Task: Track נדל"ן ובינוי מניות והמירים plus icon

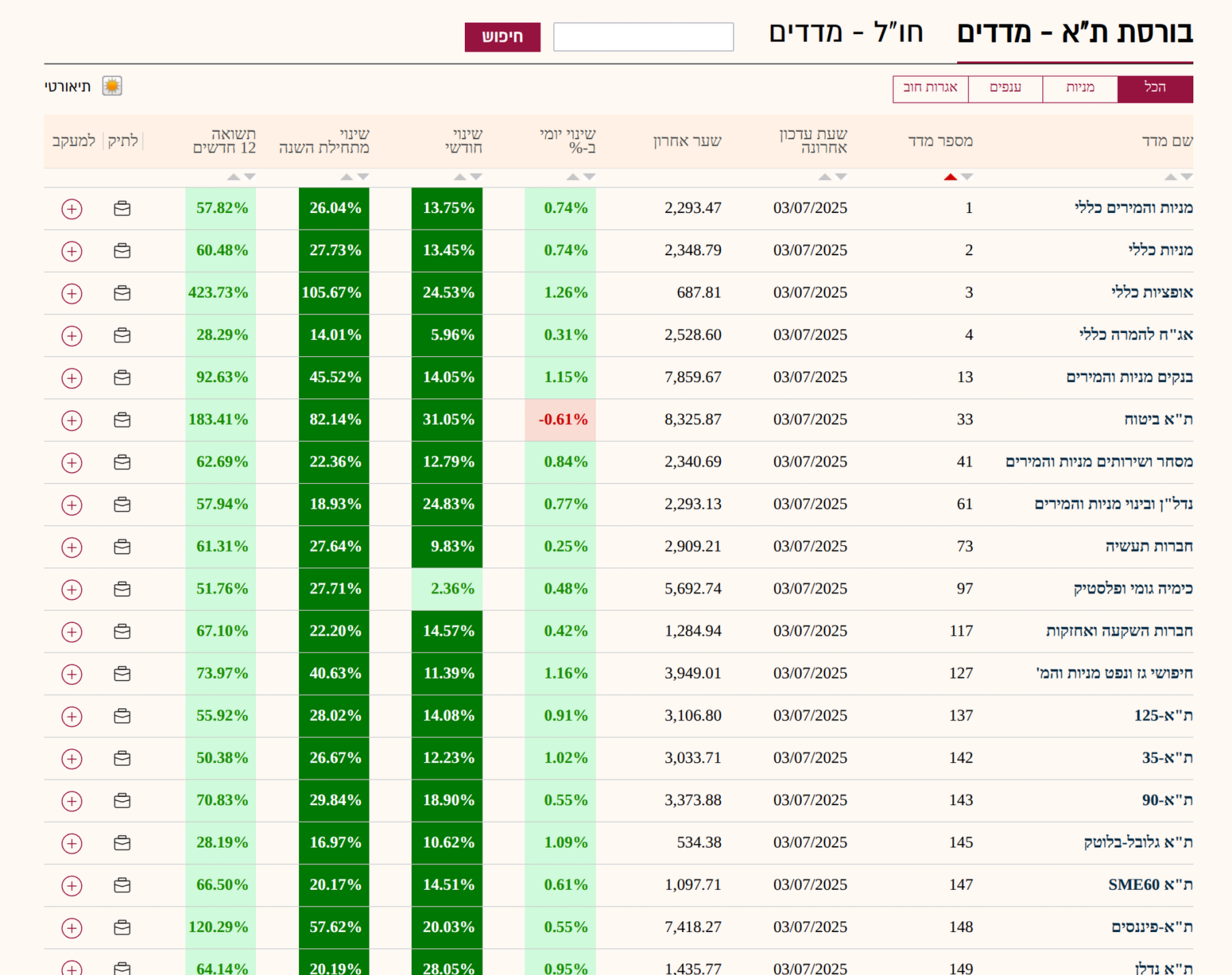Action: (x=72, y=505)
